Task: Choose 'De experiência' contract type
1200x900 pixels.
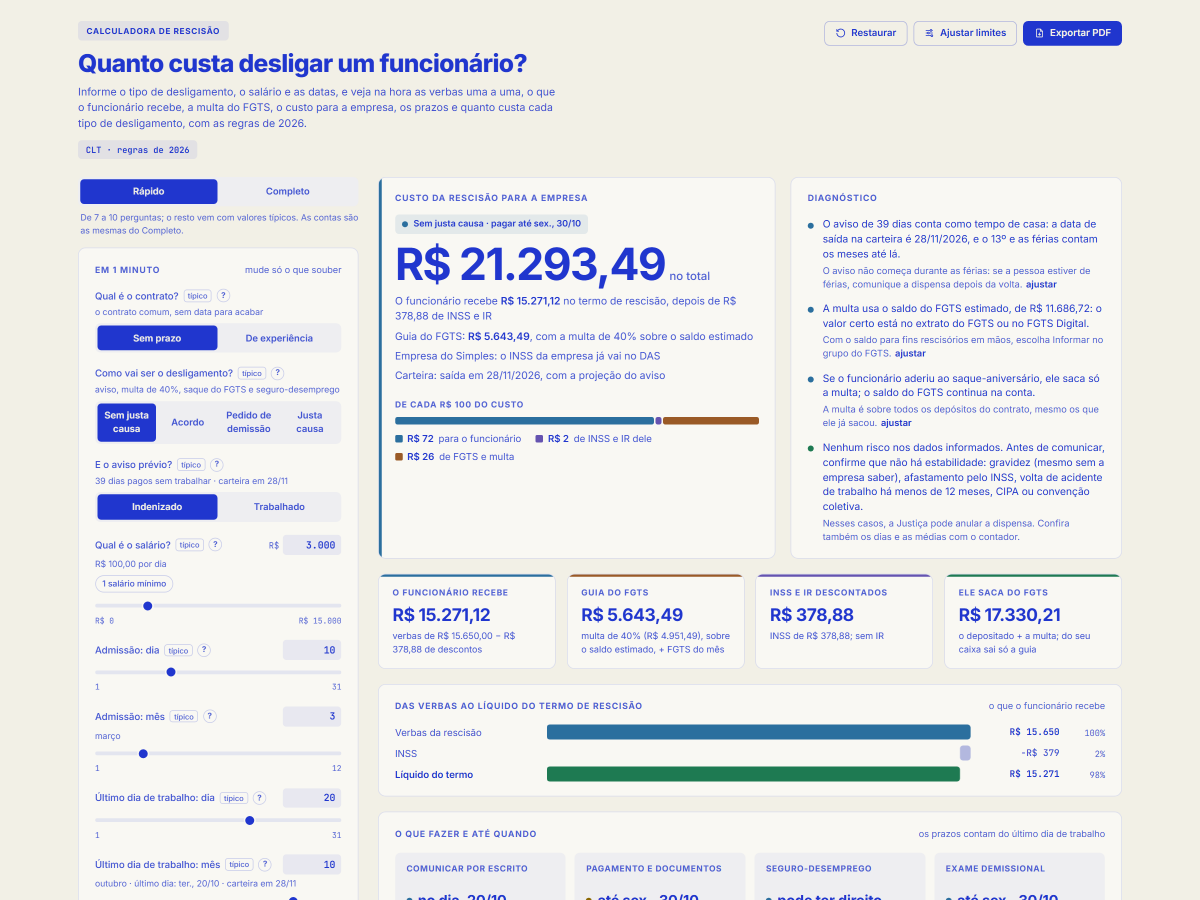Action: tap(279, 338)
